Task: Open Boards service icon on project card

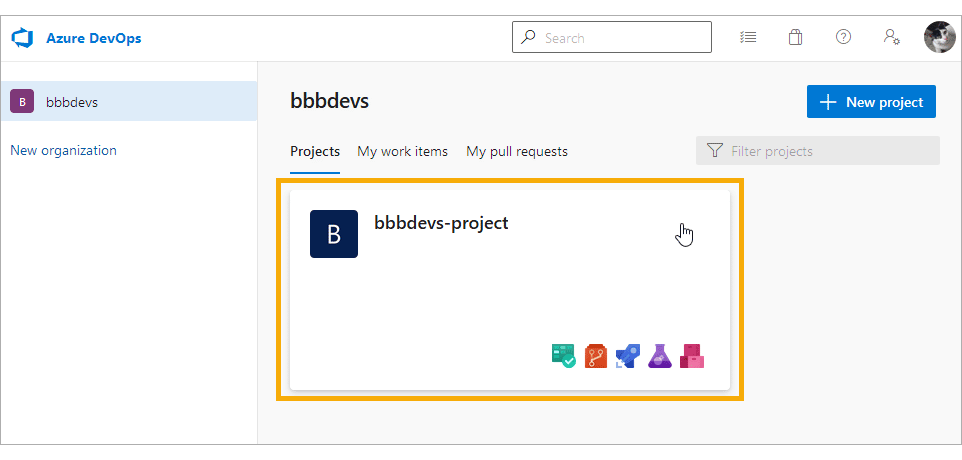Action: pyautogui.click(x=564, y=356)
